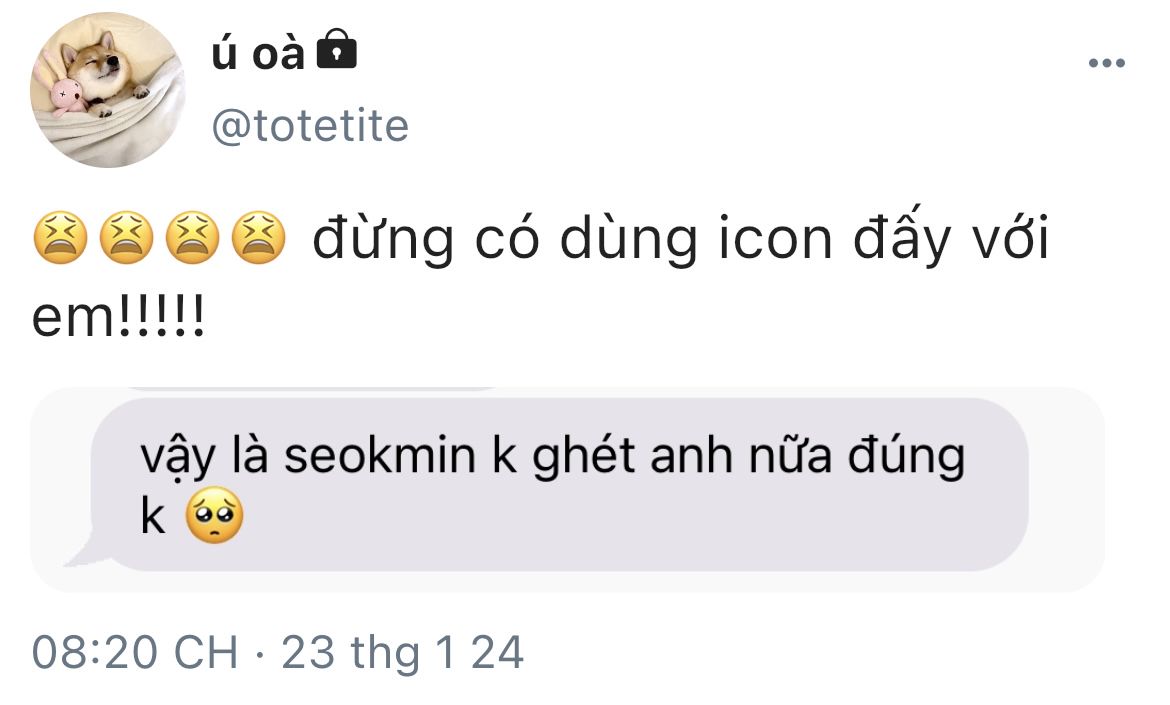
Task: Open the attached message screenshot via its right margin
Action: (x=1066, y=490)
